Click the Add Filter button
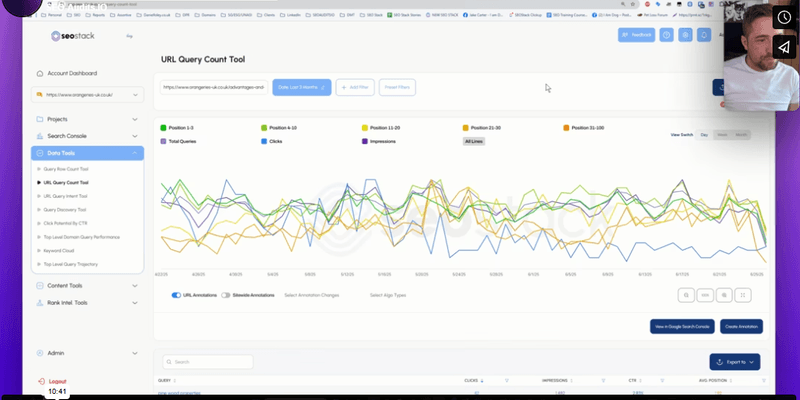 pyautogui.click(x=355, y=87)
